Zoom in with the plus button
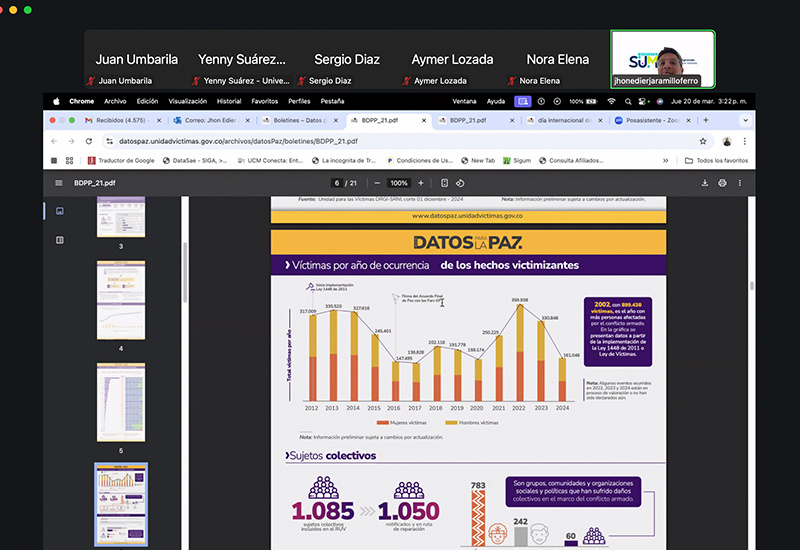The height and width of the screenshot is (550, 800). click(x=420, y=183)
